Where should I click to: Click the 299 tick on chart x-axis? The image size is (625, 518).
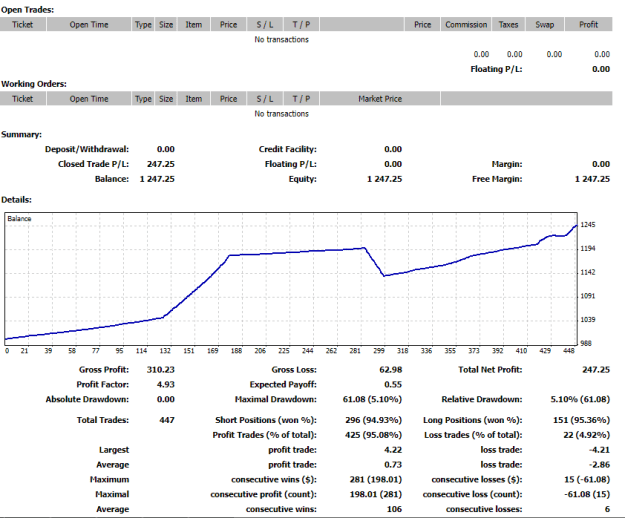(379, 351)
